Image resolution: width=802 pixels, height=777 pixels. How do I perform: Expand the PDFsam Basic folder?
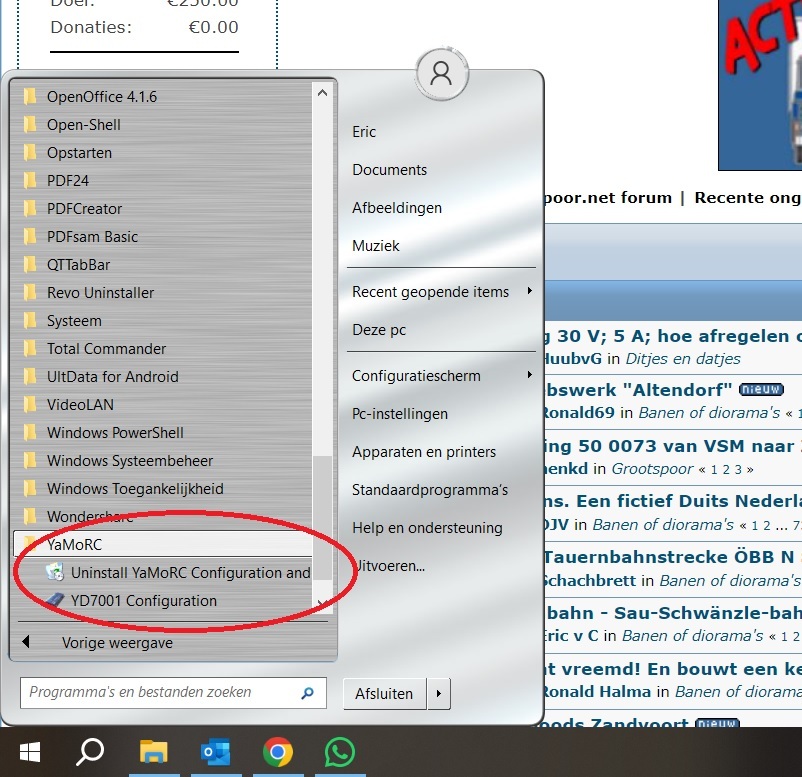click(x=163, y=236)
